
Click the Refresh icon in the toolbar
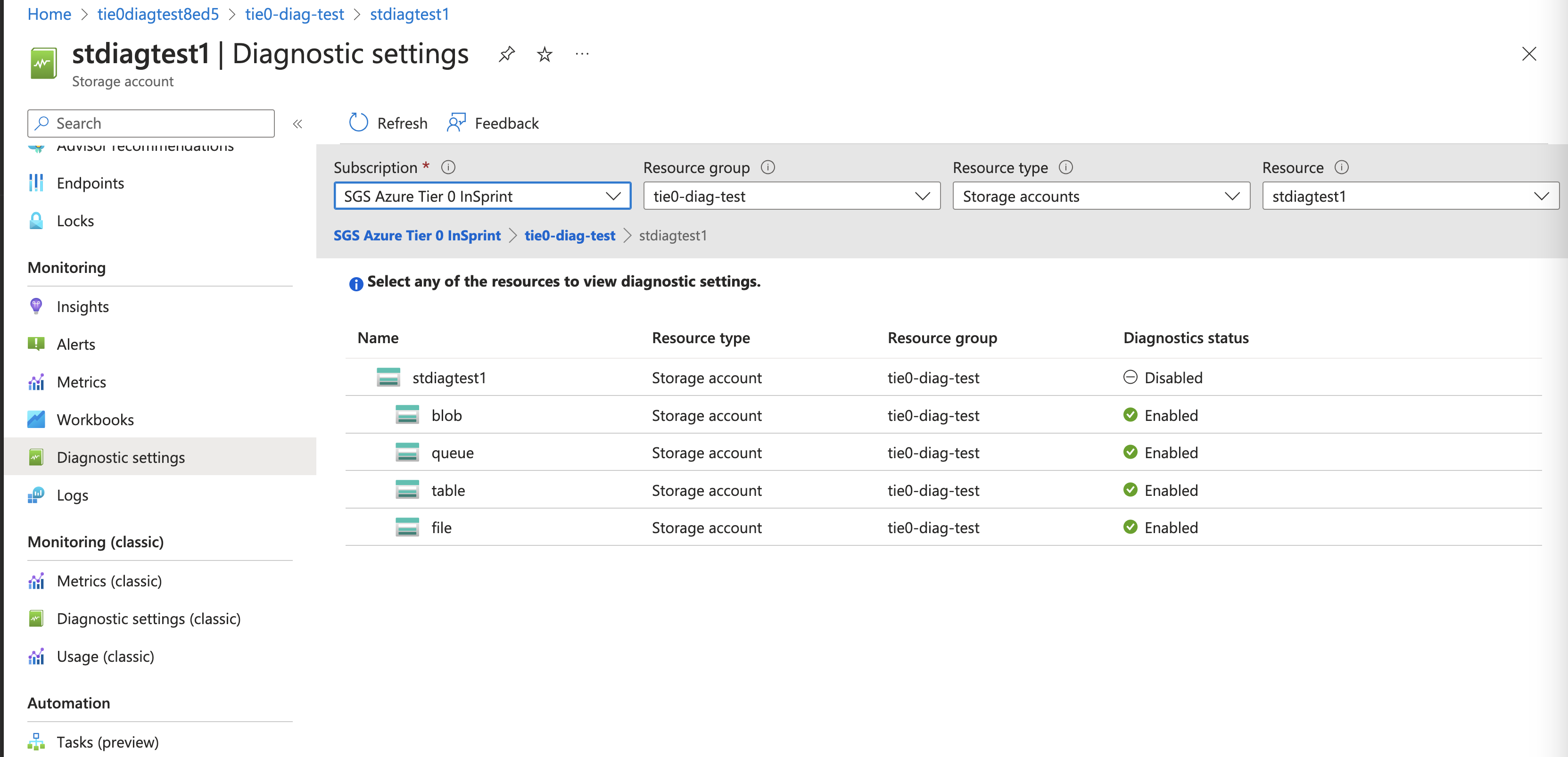358,123
